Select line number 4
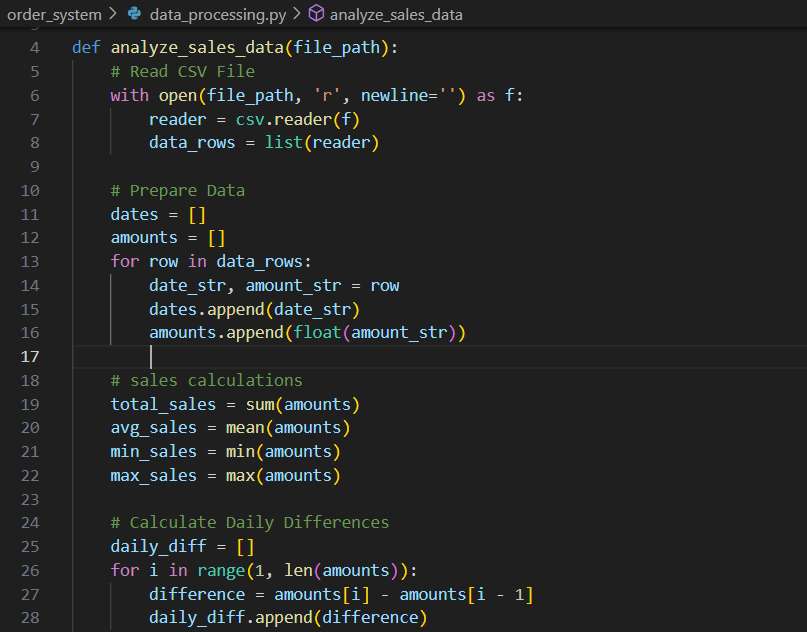The width and height of the screenshot is (807, 632). pyautogui.click(x=34, y=47)
